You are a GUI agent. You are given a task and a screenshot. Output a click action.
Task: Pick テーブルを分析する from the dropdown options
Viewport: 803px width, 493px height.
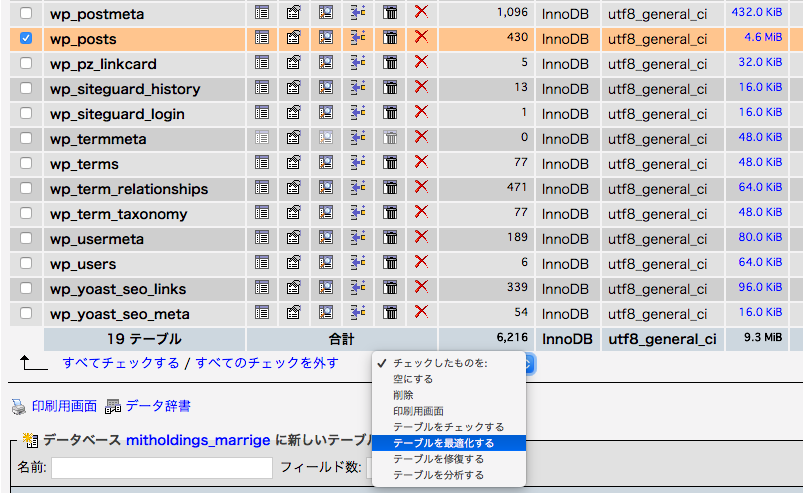tap(438, 475)
